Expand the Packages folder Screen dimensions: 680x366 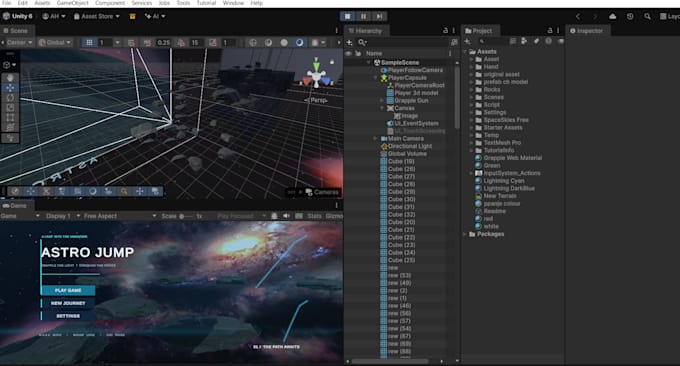point(465,234)
